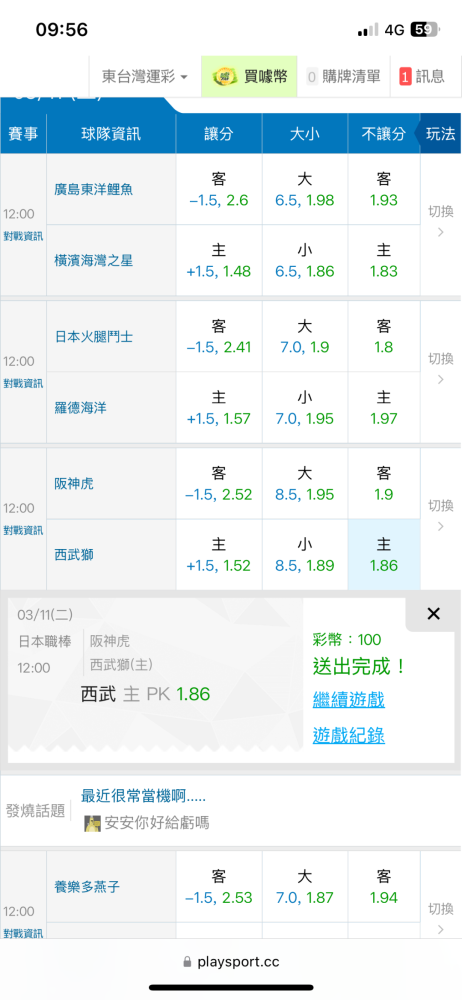The width and height of the screenshot is (462, 1000).
Task: Pick 大 6.5, 1.98 over bet
Action: pos(305,189)
